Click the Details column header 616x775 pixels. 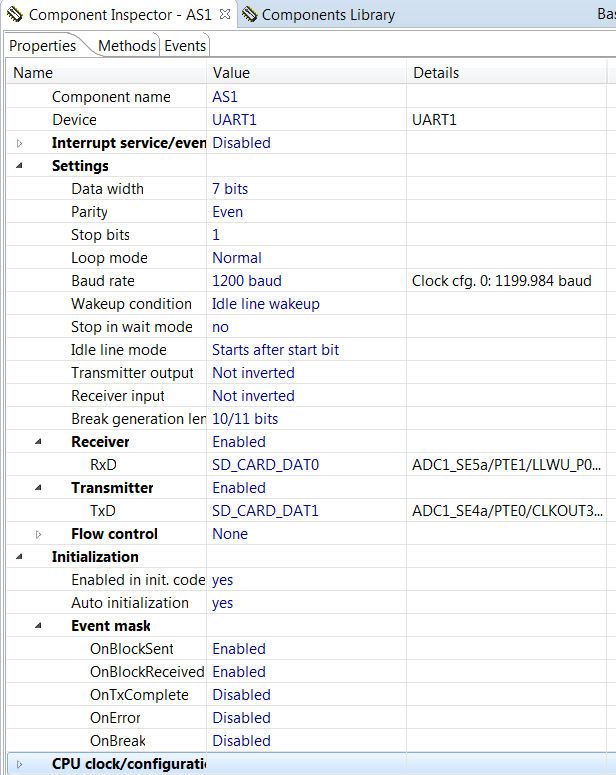436,73
